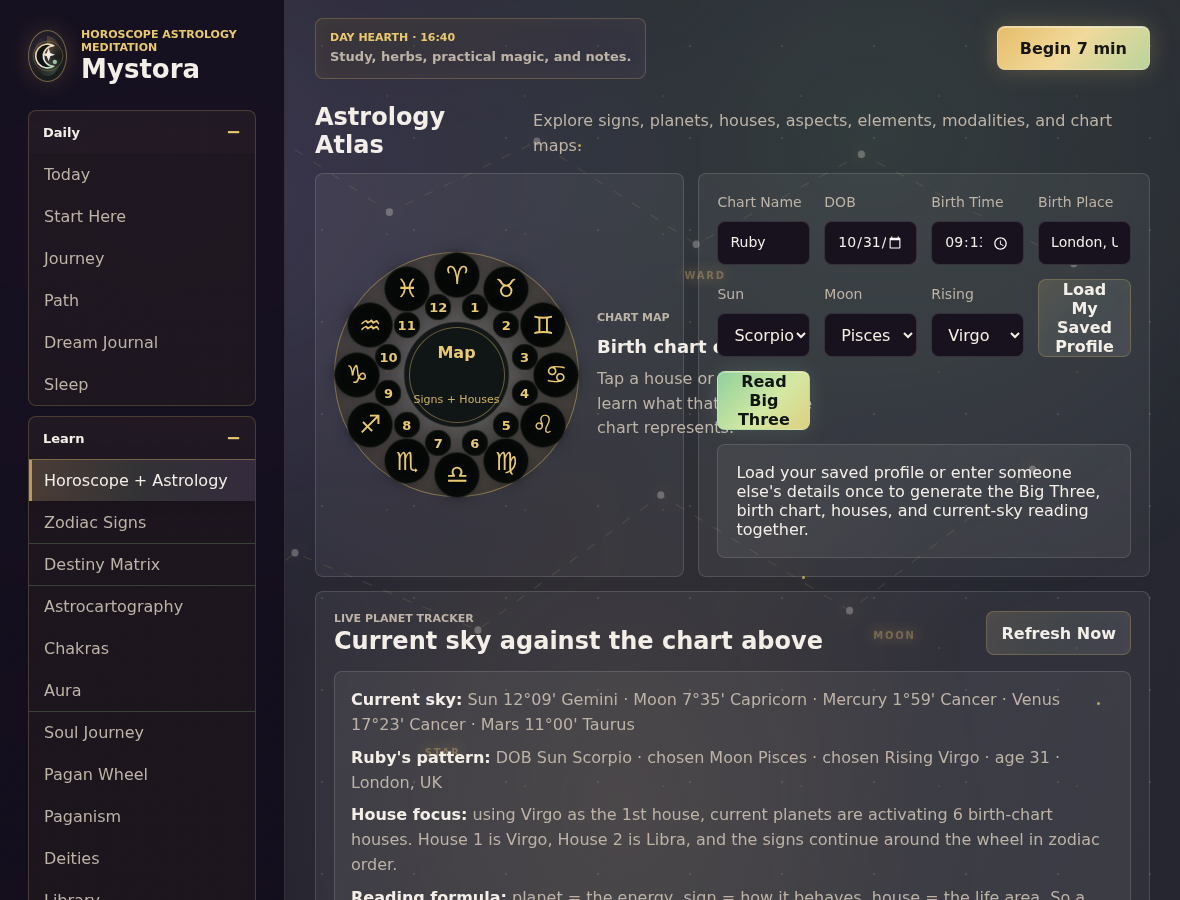Go to Start Here page
1180x900 pixels.
point(141,216)
